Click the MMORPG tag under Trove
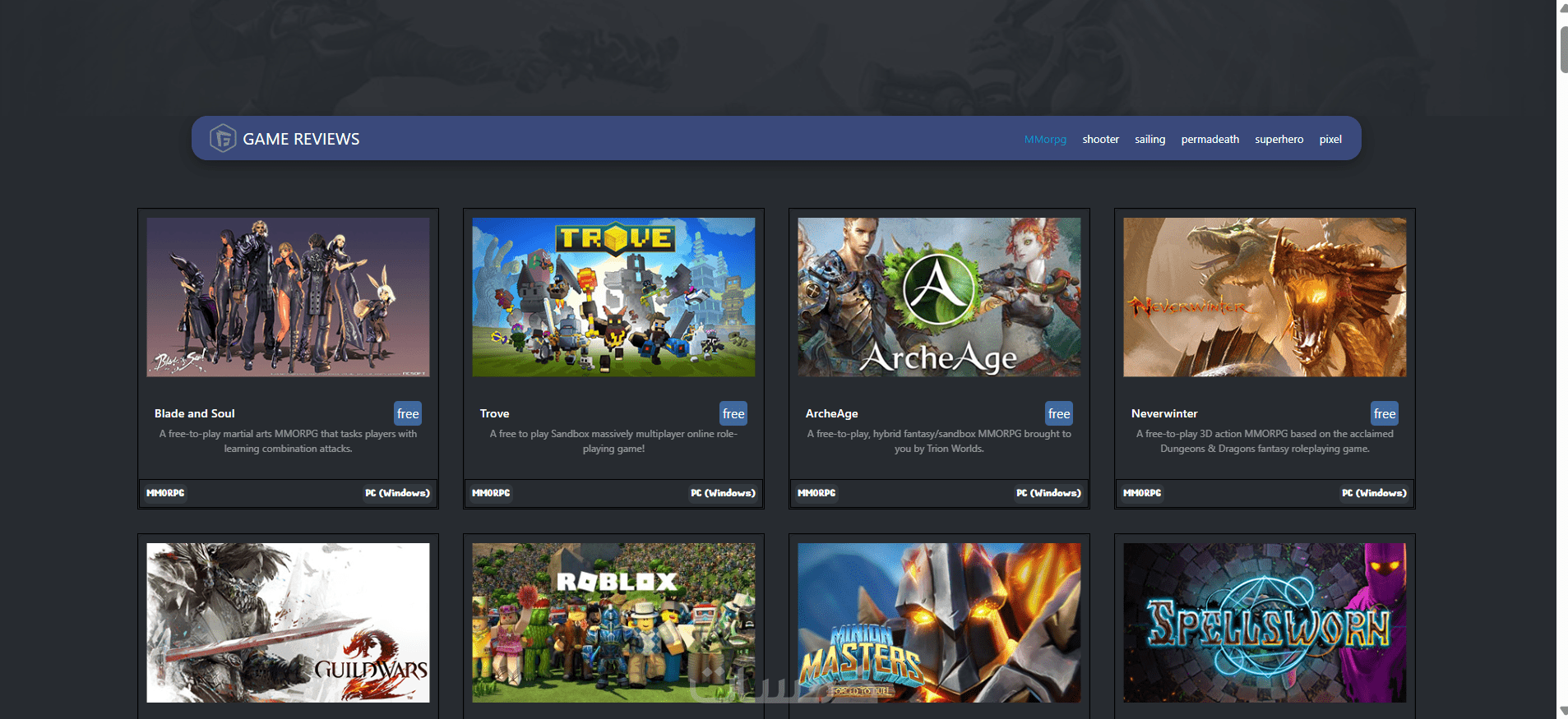Viewport: 1568px width, 719px height. [x=491, y=493]
